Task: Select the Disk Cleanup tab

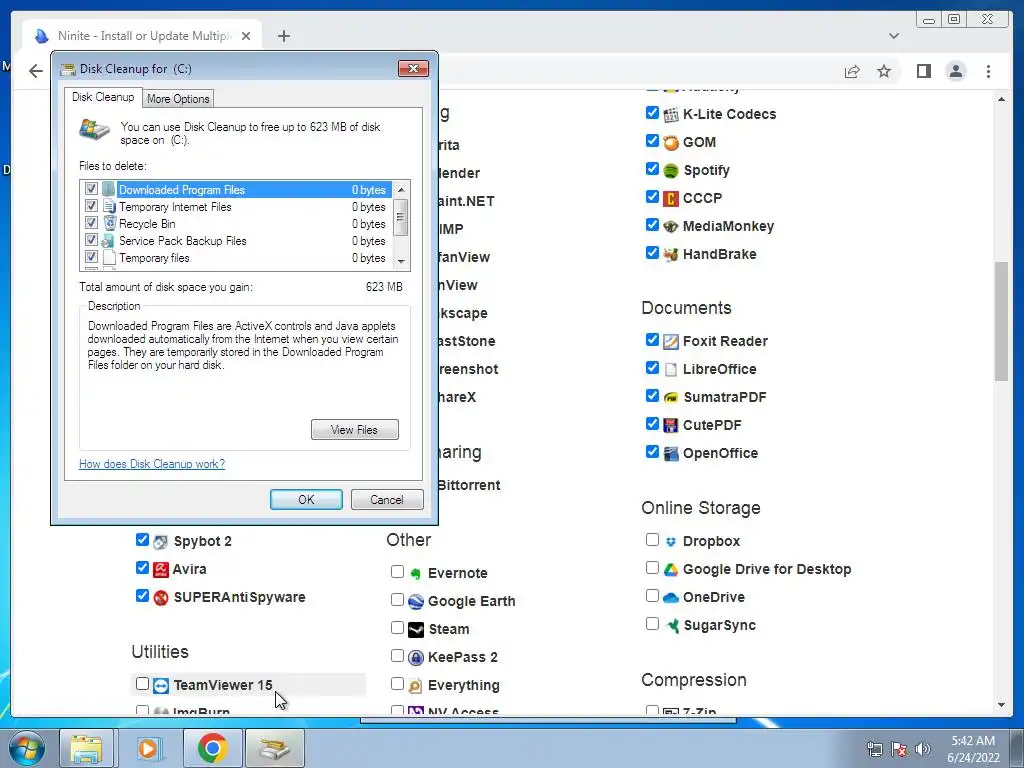Action: (103, 97)
